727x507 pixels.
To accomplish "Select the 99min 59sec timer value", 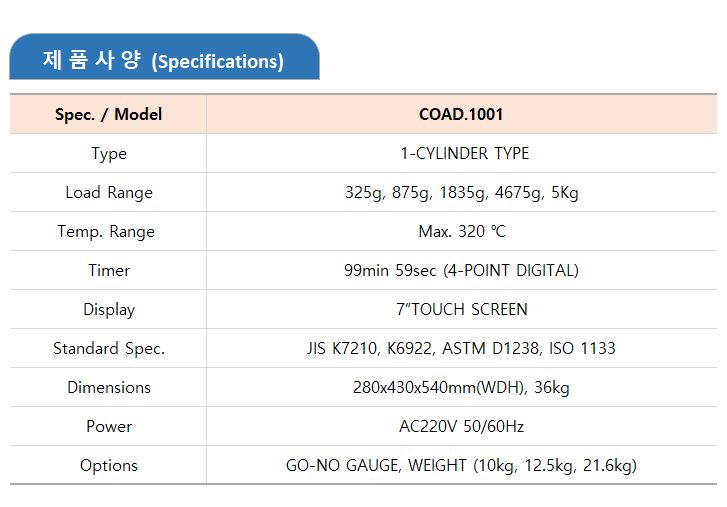I will pyautogui.click(x=461, y=270).
